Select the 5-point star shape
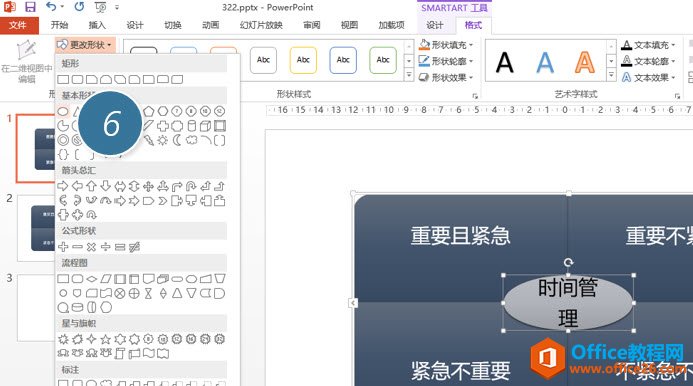Viewport: 693px width, 386px height. pyautogui.click(x=106, y=339)
